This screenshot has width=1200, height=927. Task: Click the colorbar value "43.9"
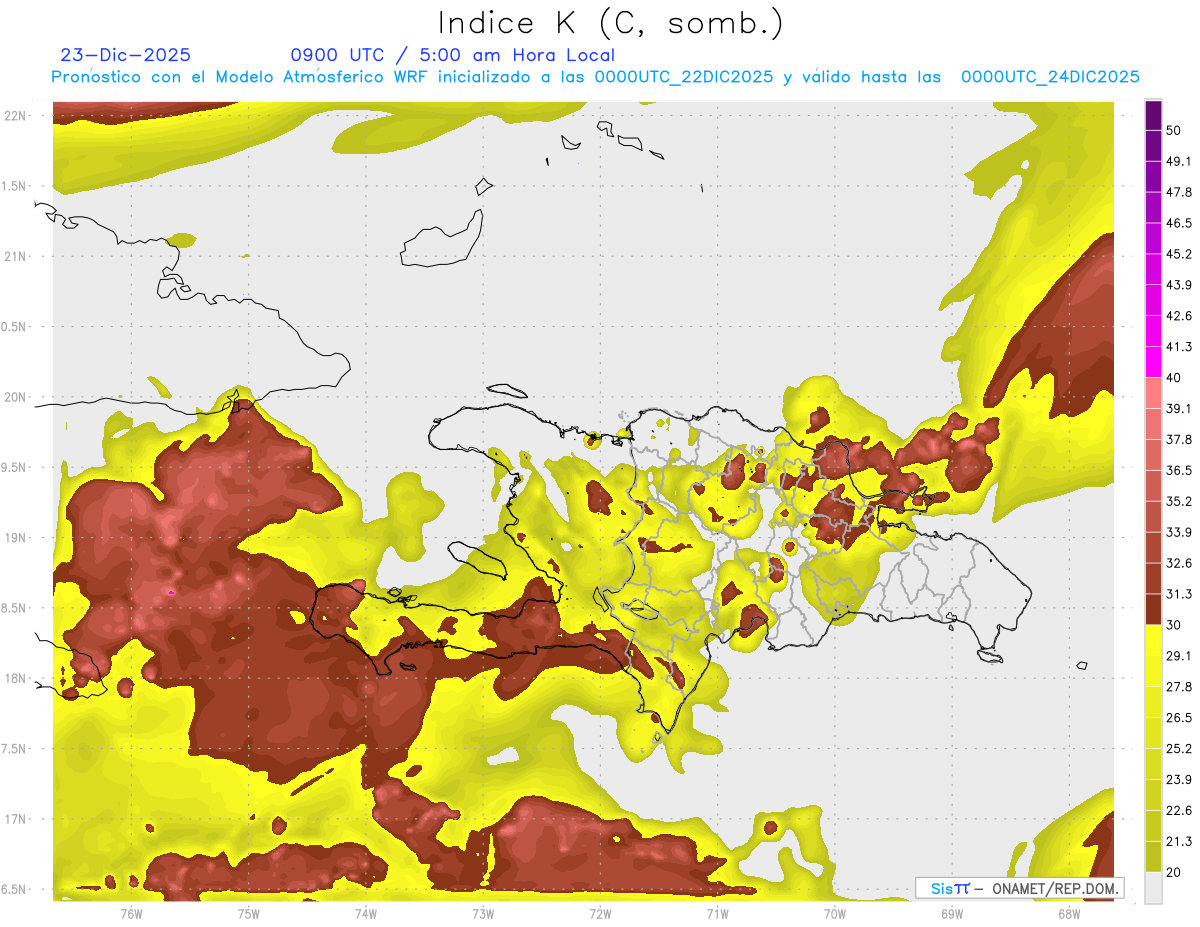coord(1179,285)
